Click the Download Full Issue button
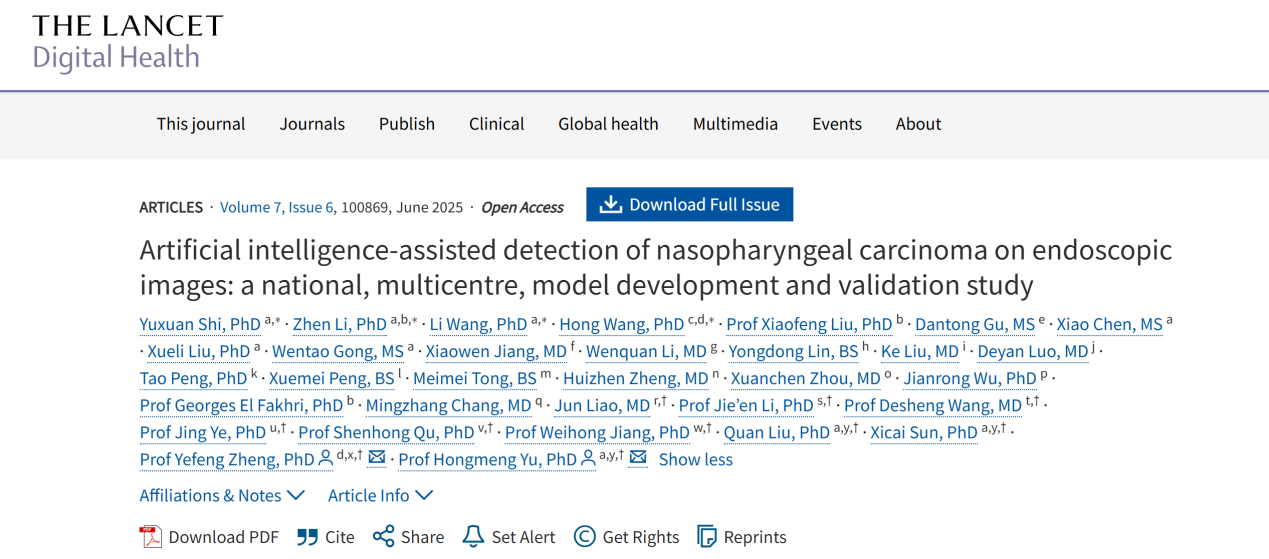 pos(689,205)
